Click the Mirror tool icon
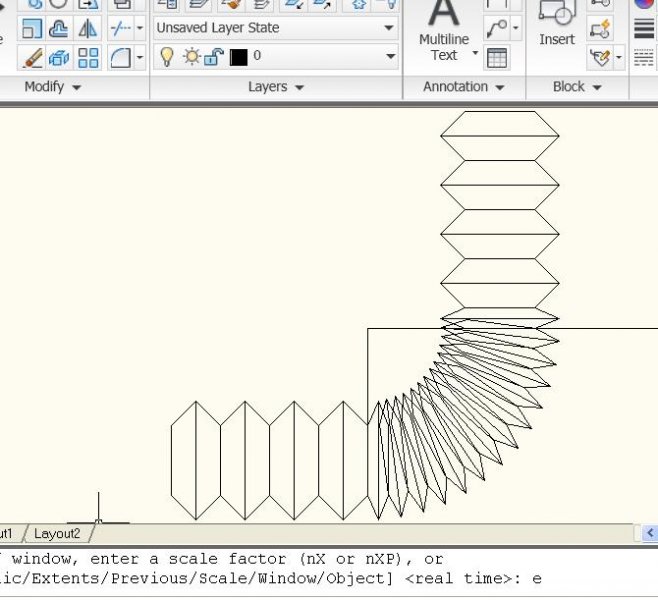 (88, 28)
